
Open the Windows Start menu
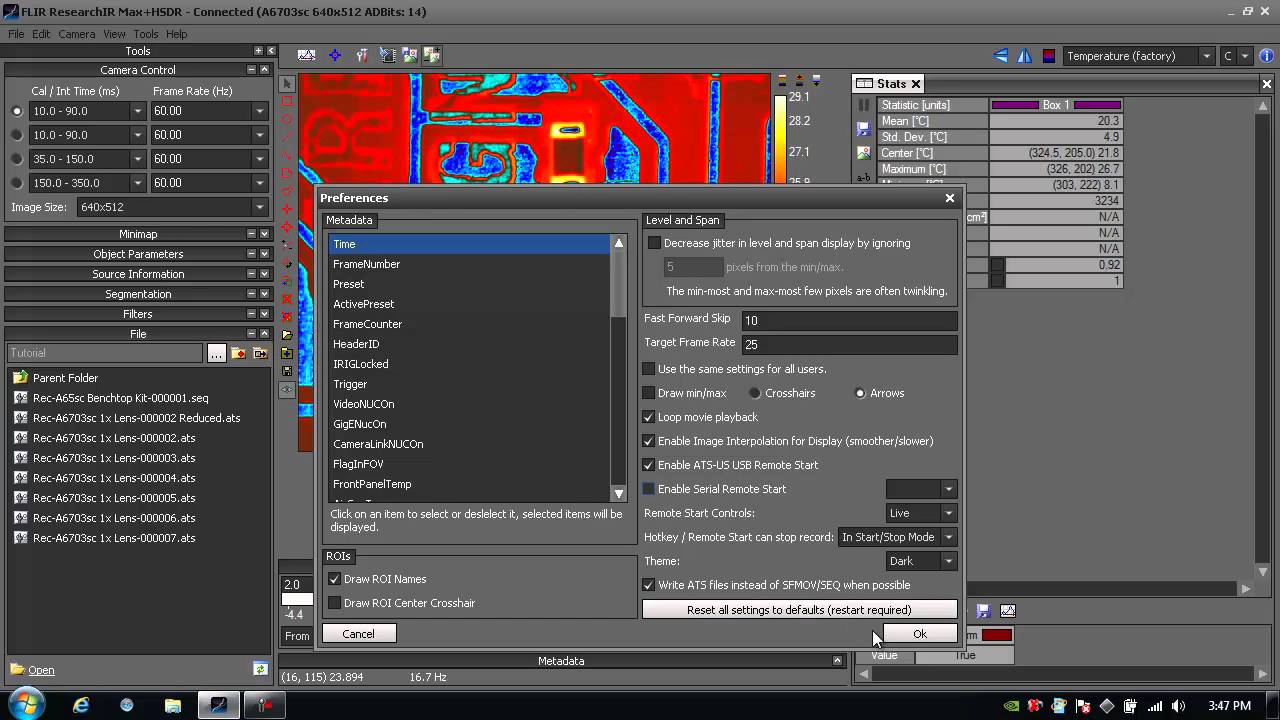26,705
